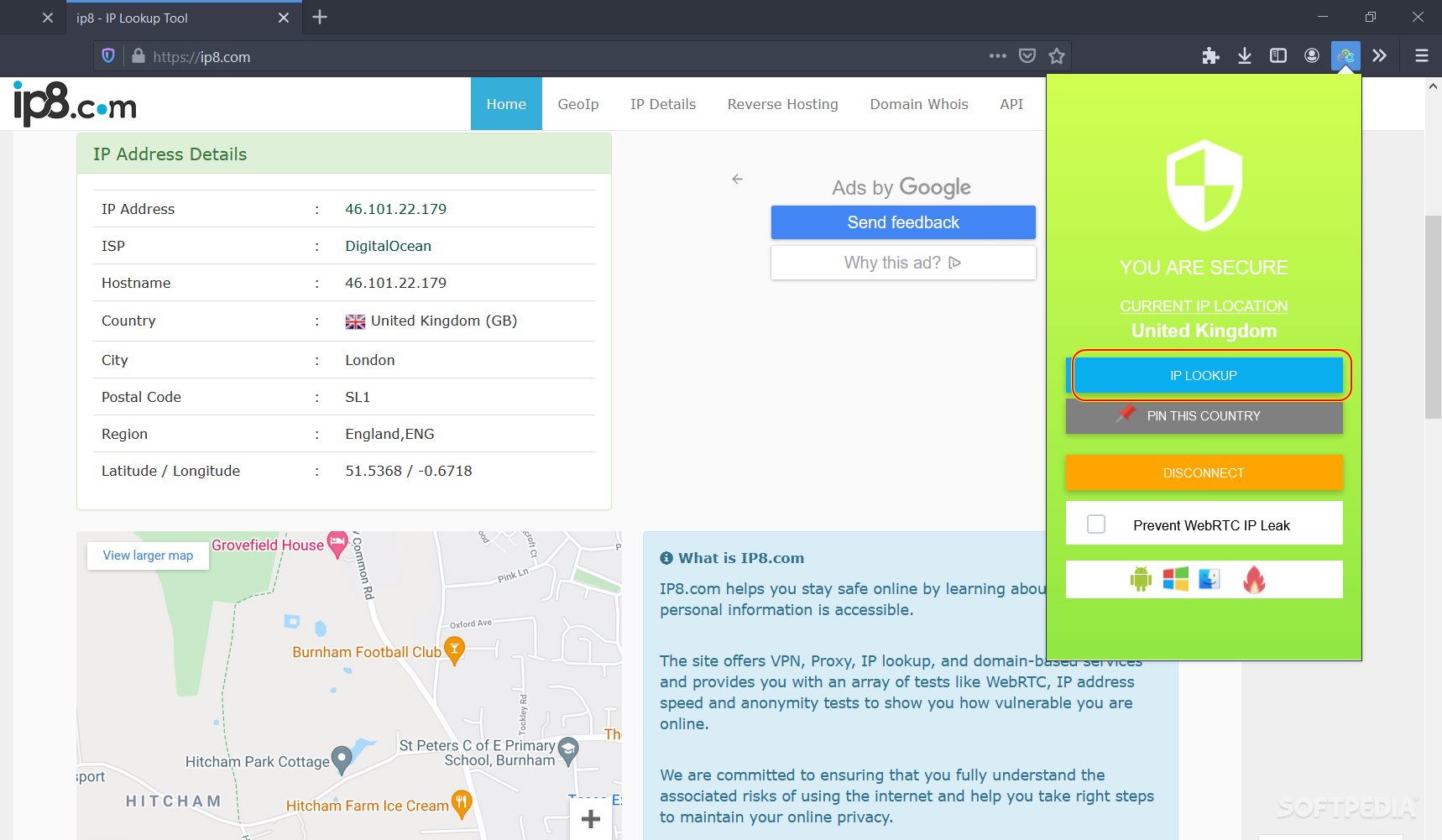Click the flame icon in VPN popup
The height and width of the screenshot is (840, 1442).
pos(1254,579)
